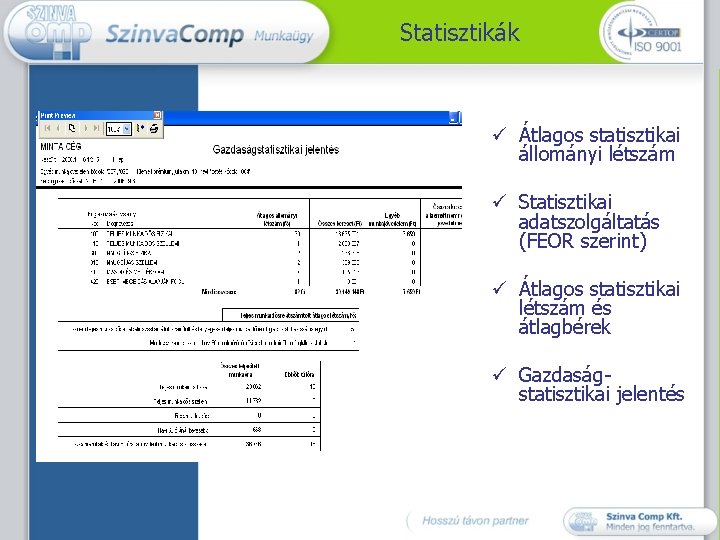The height and width of the screenshot is (540, 720).
Task: Close the Print Preview floating toolbar
Action: [x=157, y=115]
